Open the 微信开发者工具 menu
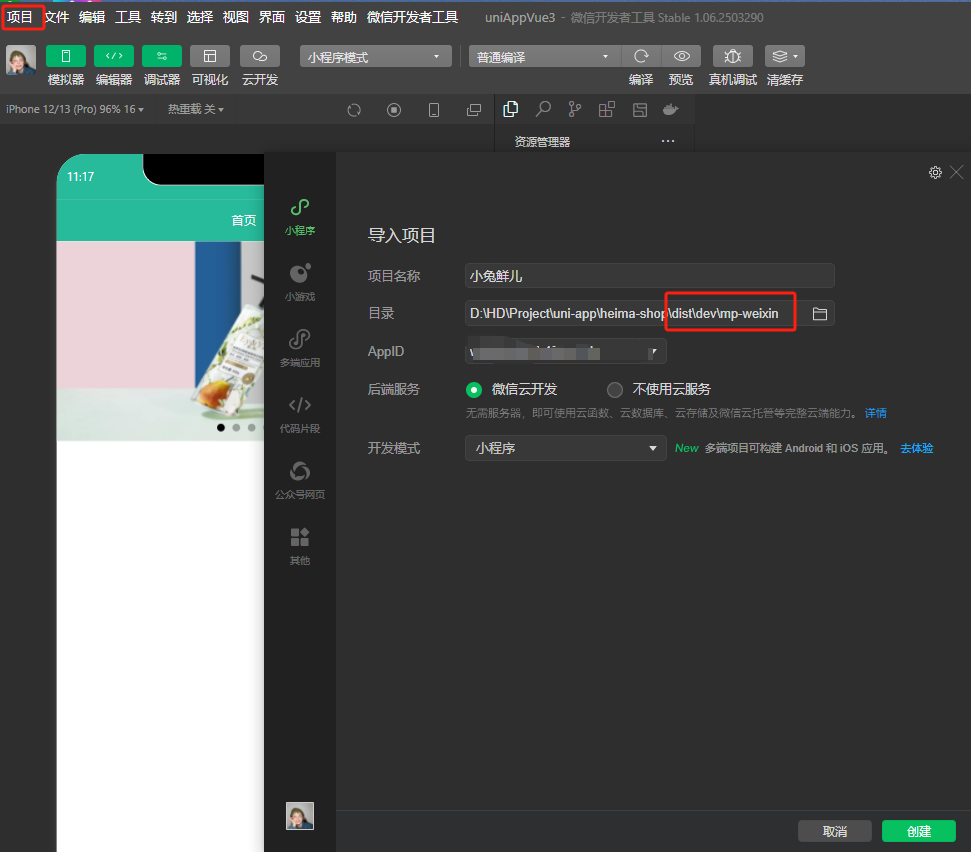Image resolution: width=971 pixels, height=852 pixels. point(412,17)
